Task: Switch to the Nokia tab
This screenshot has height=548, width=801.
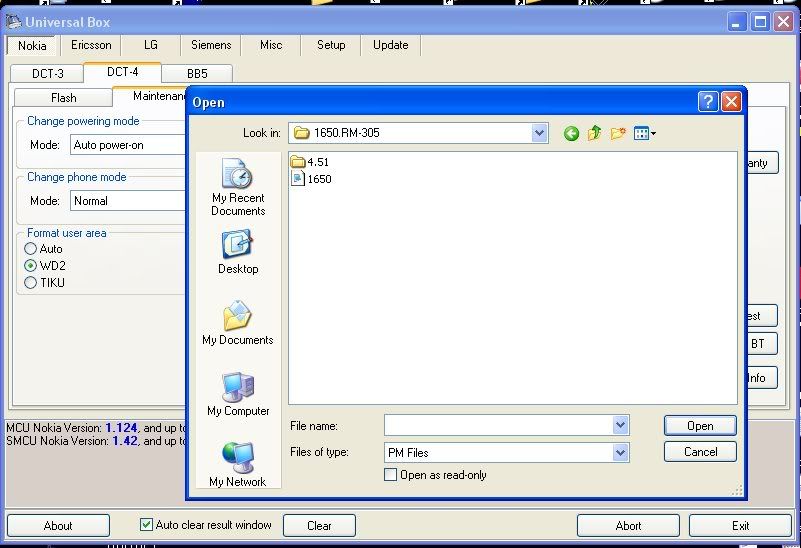Action: tap(32, 45)
